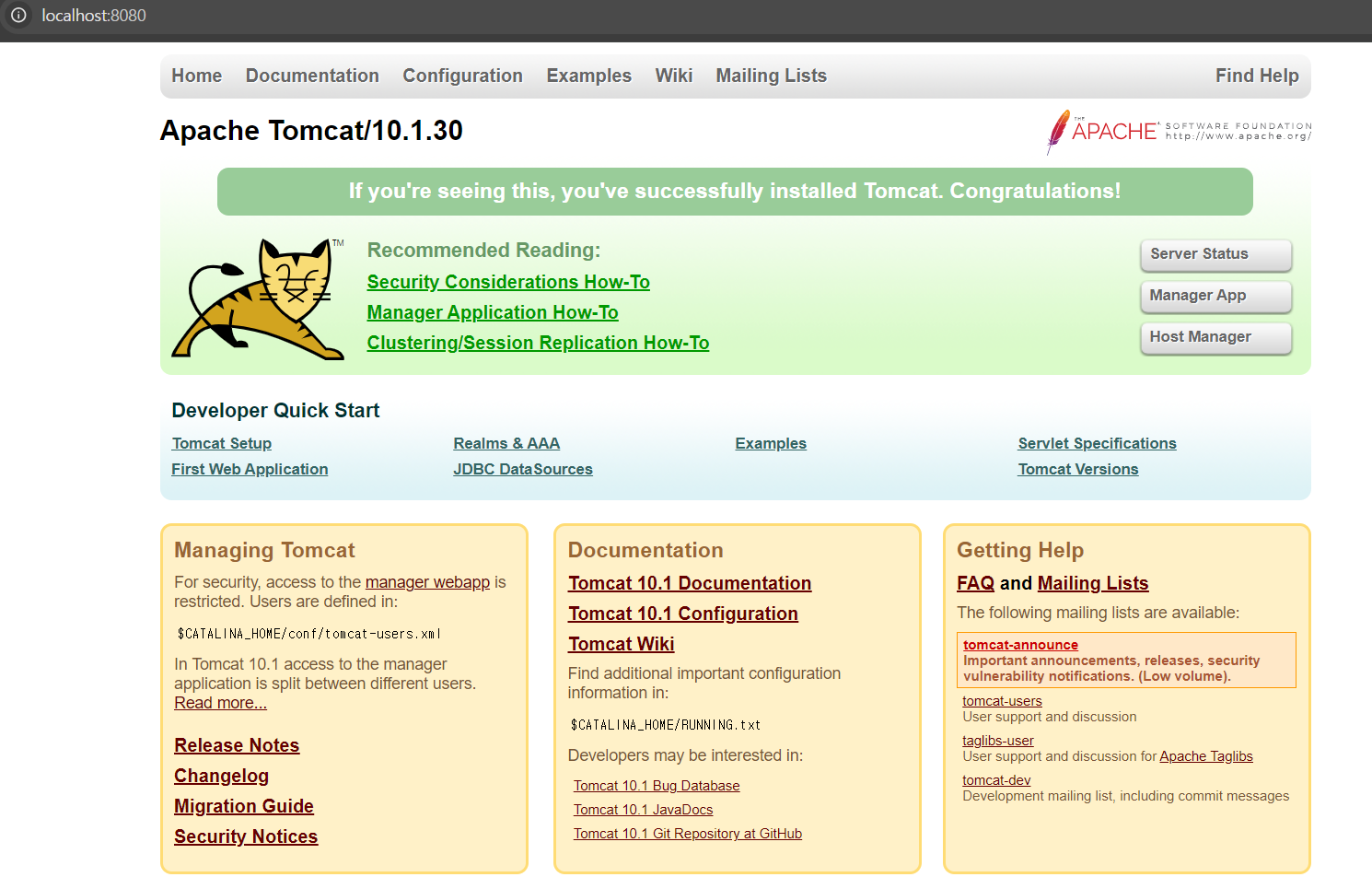Open the First Web Application link
This screenshot has width=1372, height=877.
[x=250, y=469]
